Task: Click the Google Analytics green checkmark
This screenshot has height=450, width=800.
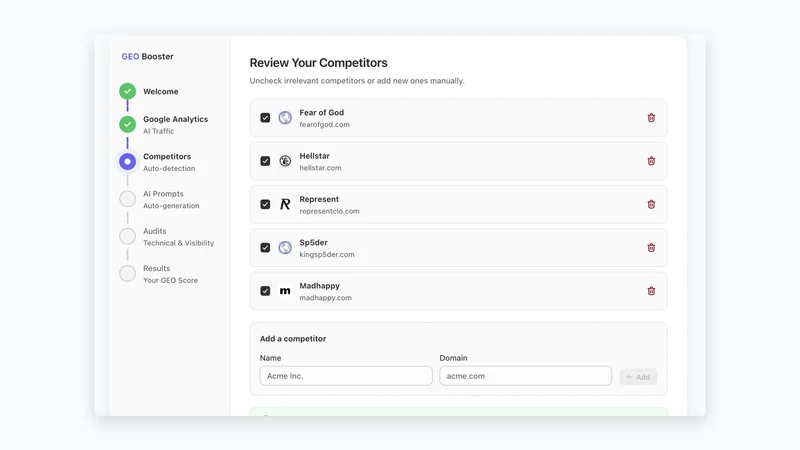Action: click(128, 124)
